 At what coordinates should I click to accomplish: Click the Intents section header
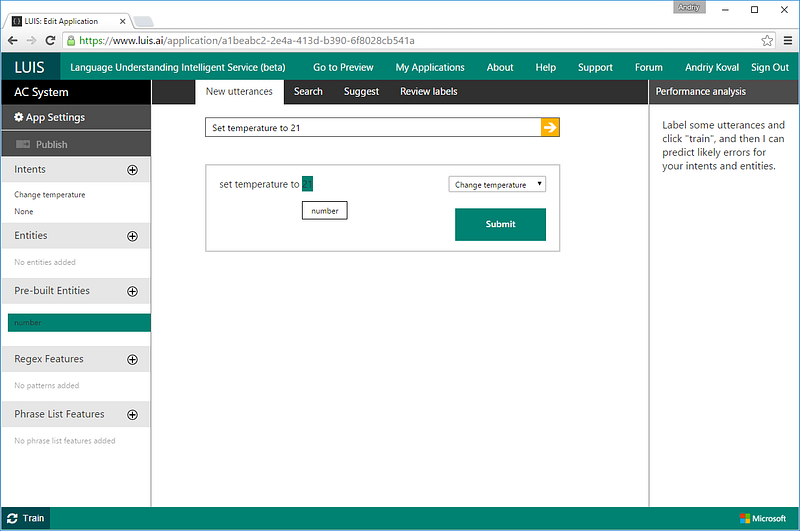pos(76,170)
